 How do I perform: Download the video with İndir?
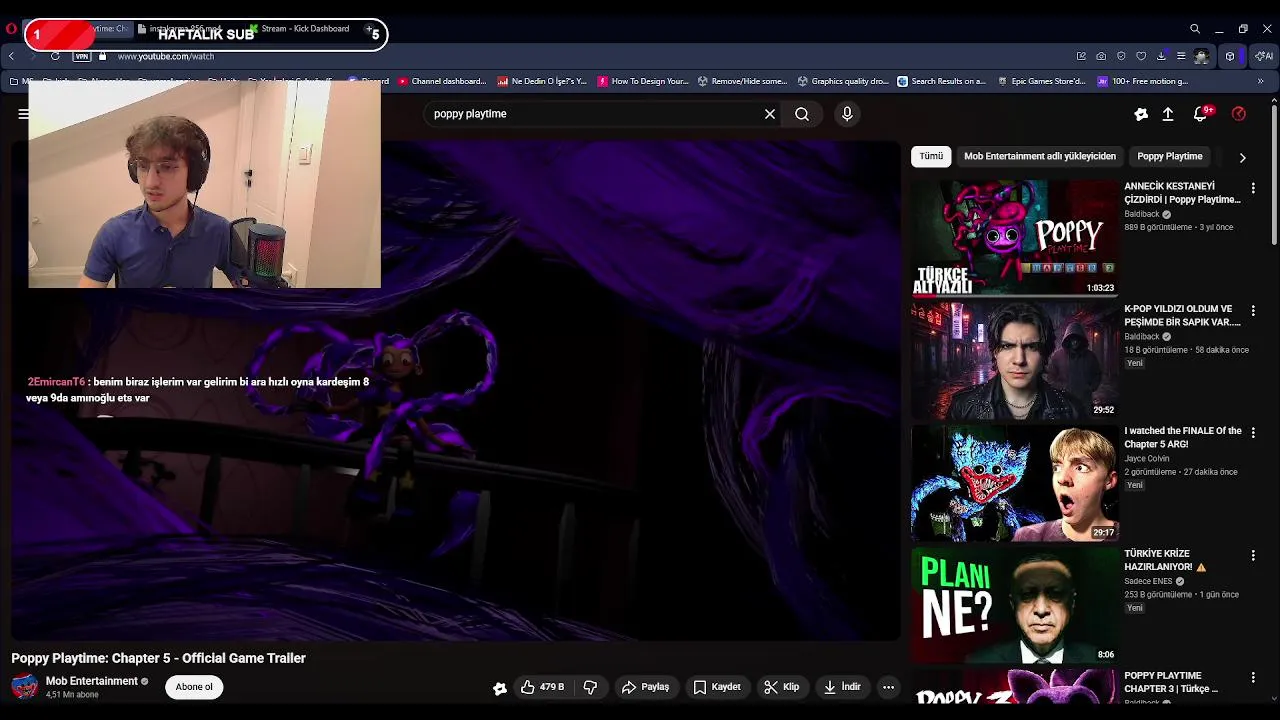point(841,687)
